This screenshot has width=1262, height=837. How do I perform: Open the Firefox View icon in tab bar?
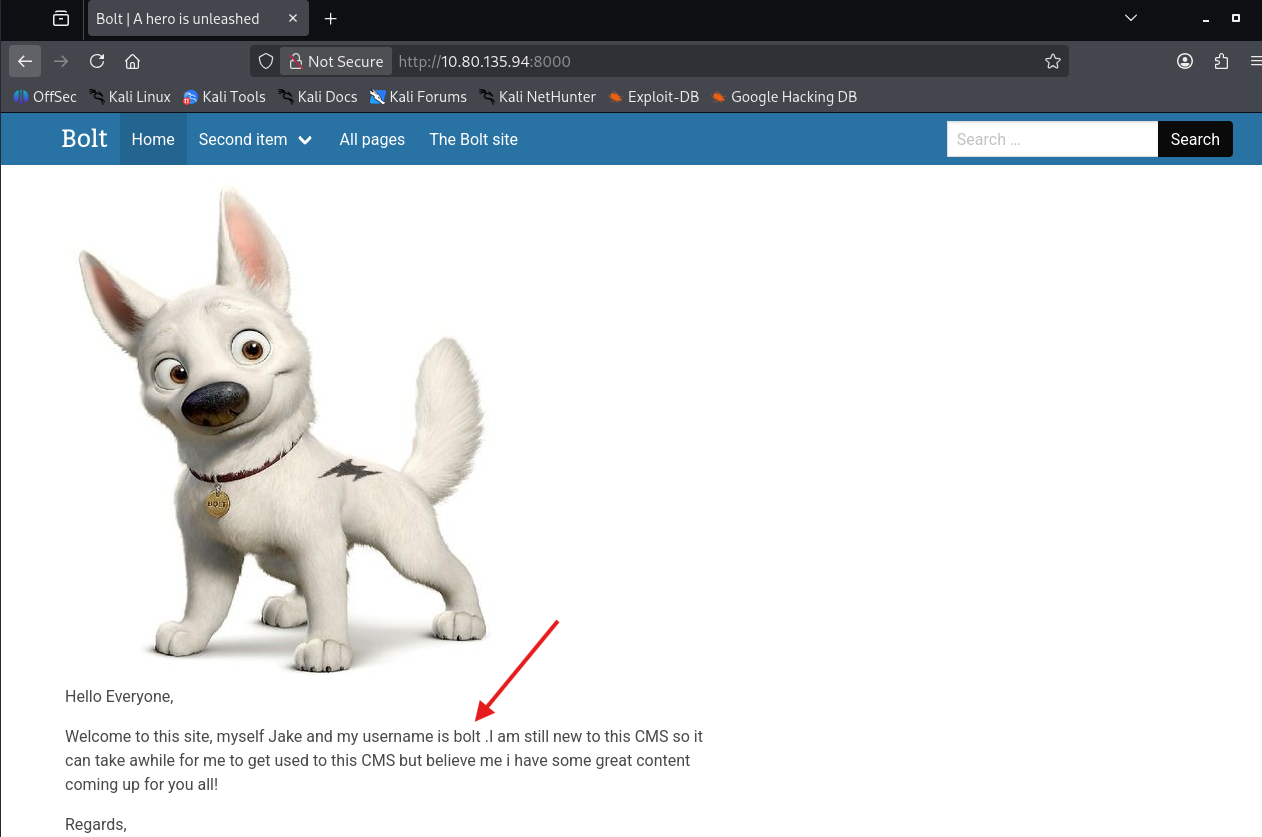pos(61,18)
